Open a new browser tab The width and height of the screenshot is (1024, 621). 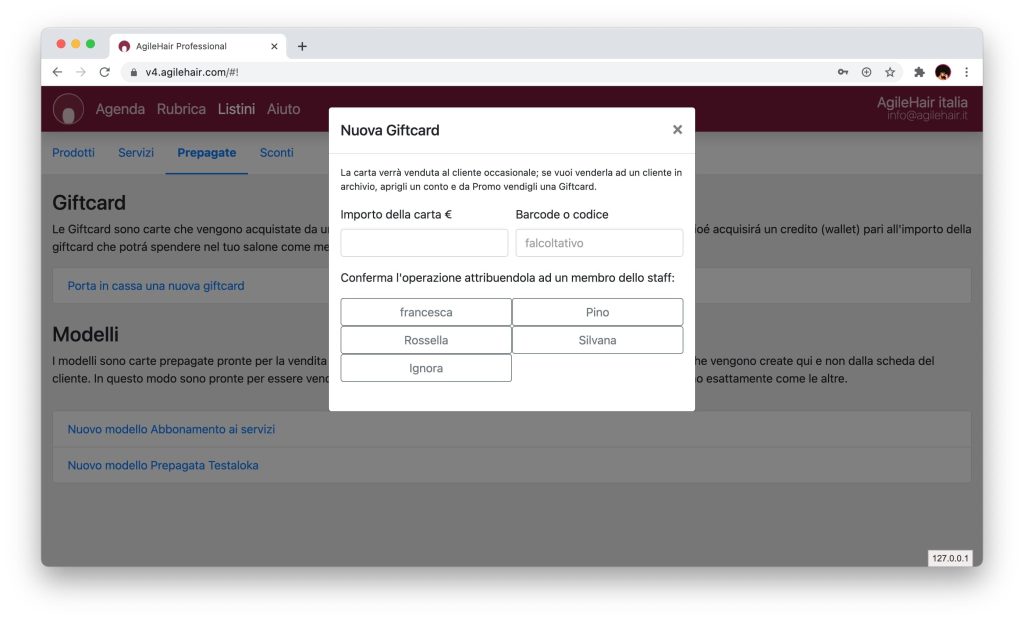pos(302,46)
